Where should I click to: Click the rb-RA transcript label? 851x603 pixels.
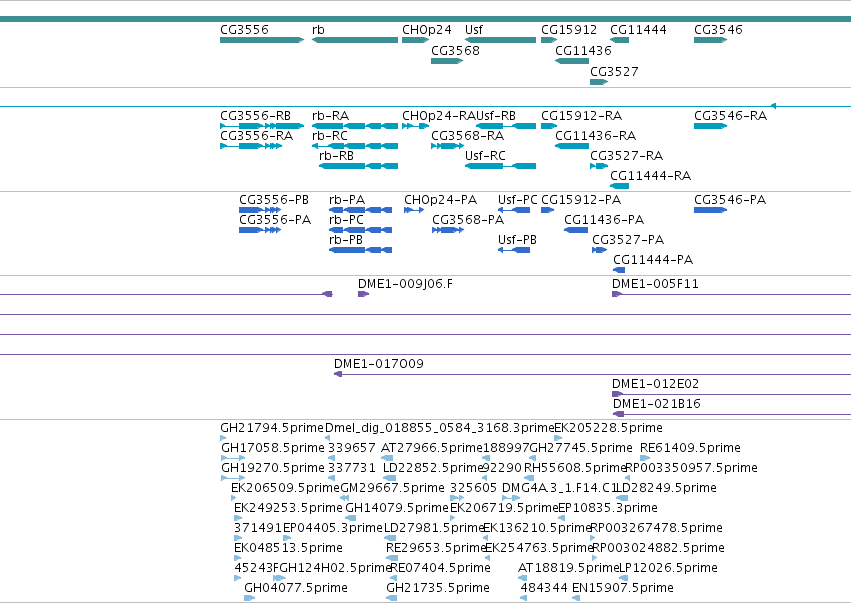(331, 116)
